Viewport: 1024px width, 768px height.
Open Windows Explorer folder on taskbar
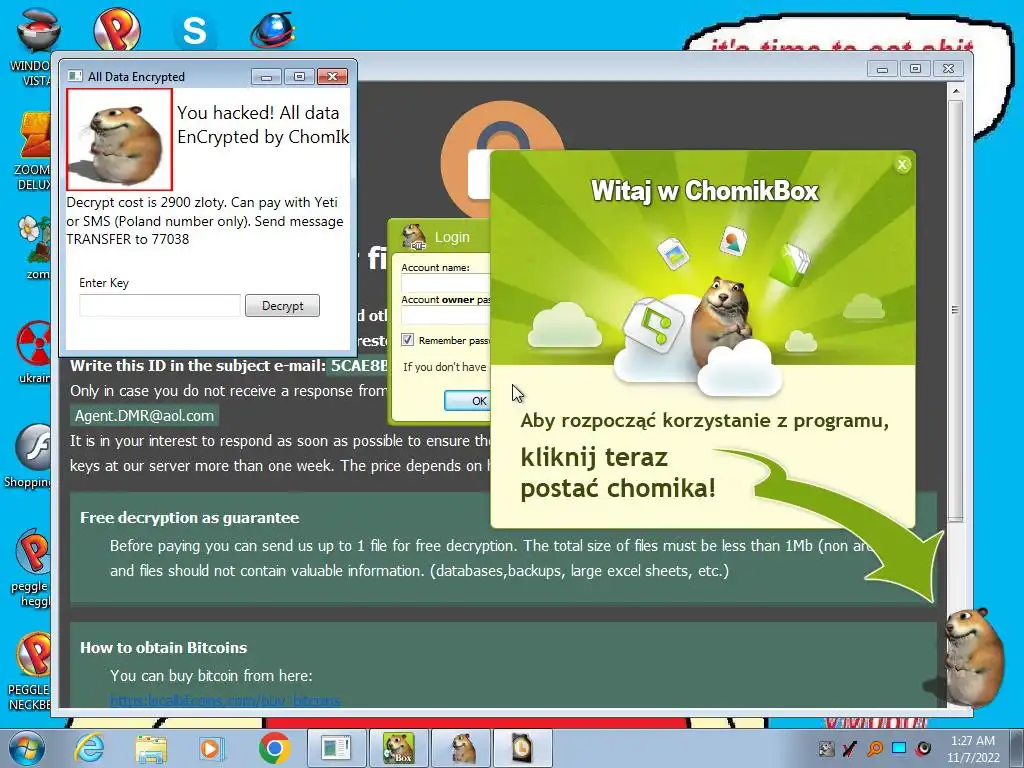(151, 748)
